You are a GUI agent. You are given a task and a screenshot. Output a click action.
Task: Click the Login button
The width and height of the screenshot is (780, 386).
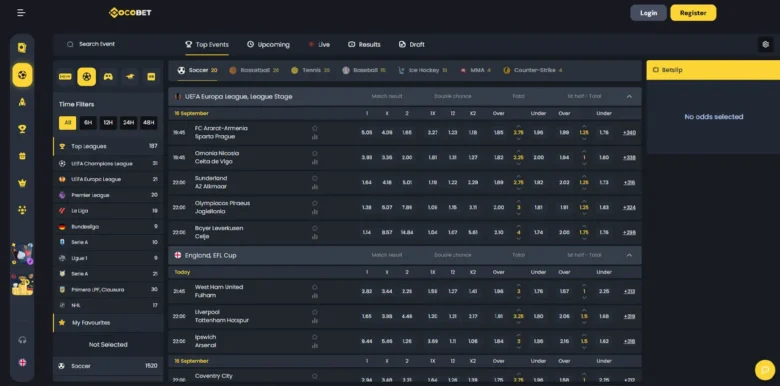648,13
